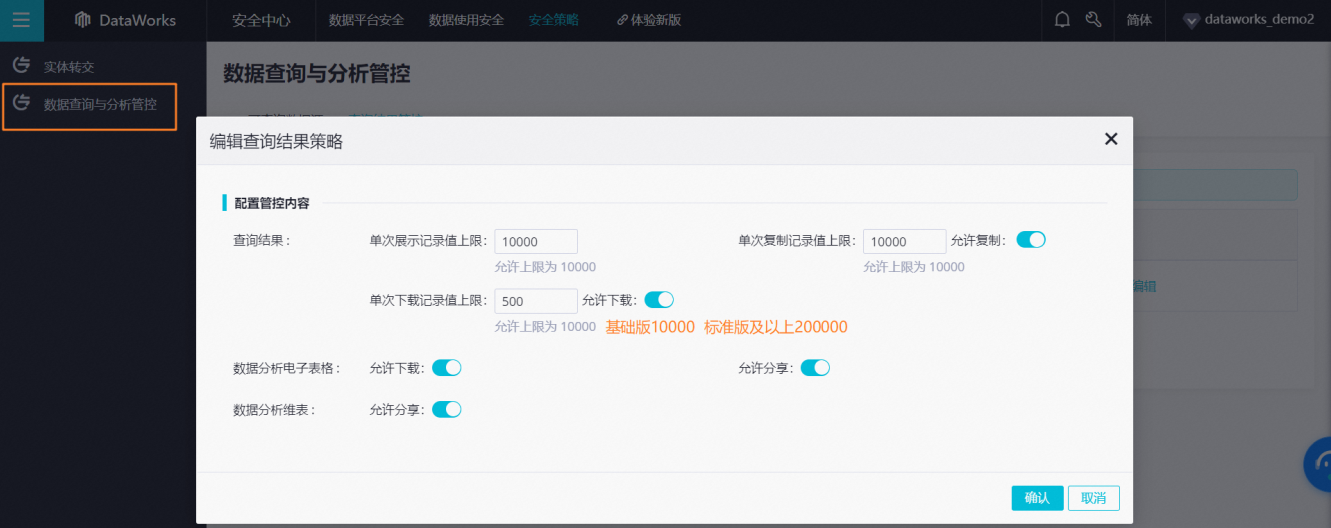Toggle 数据分析维表 允许分享 switch
1331x528 pixels.
point(446,409)
